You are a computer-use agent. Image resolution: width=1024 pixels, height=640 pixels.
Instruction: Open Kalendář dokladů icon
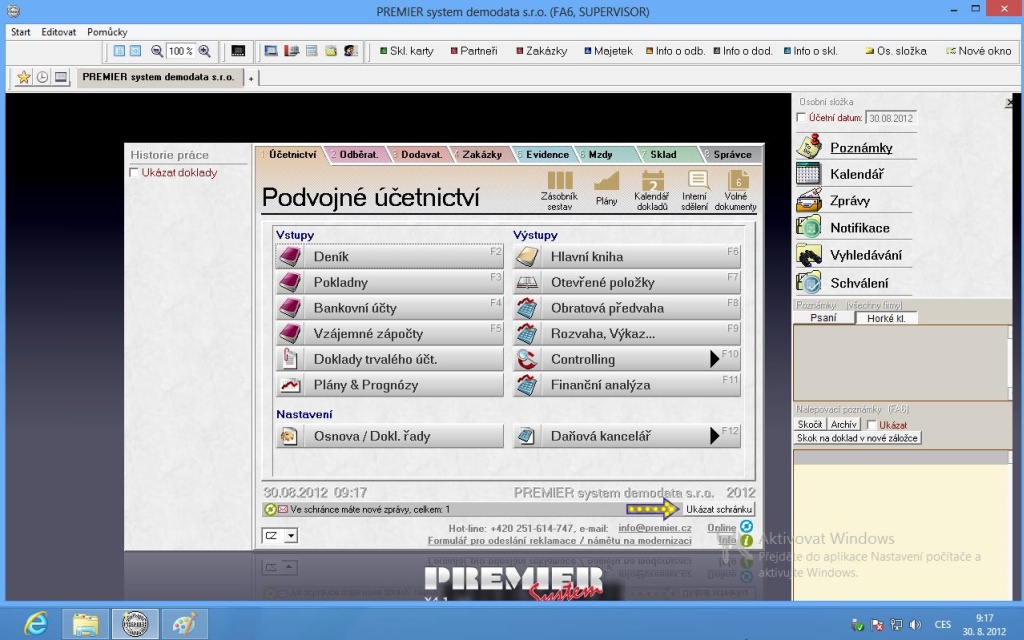[x=652, y=190]
